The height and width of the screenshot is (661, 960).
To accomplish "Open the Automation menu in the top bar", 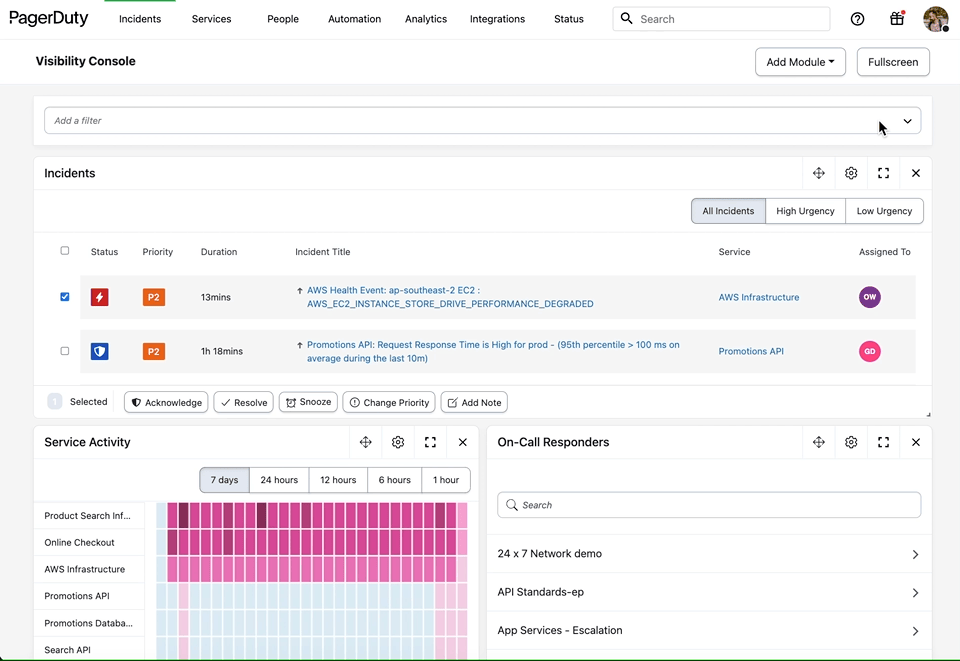I will [354, 18].
